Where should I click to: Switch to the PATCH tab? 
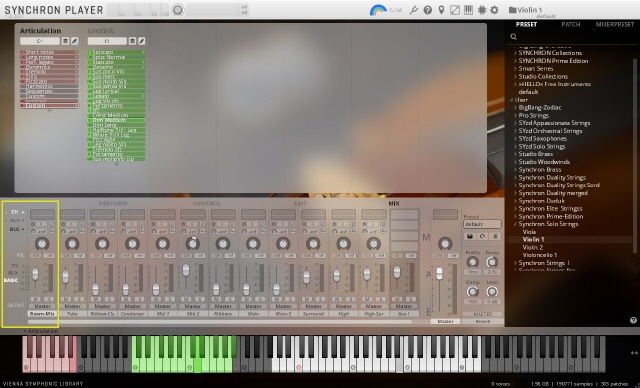[571, 24]
